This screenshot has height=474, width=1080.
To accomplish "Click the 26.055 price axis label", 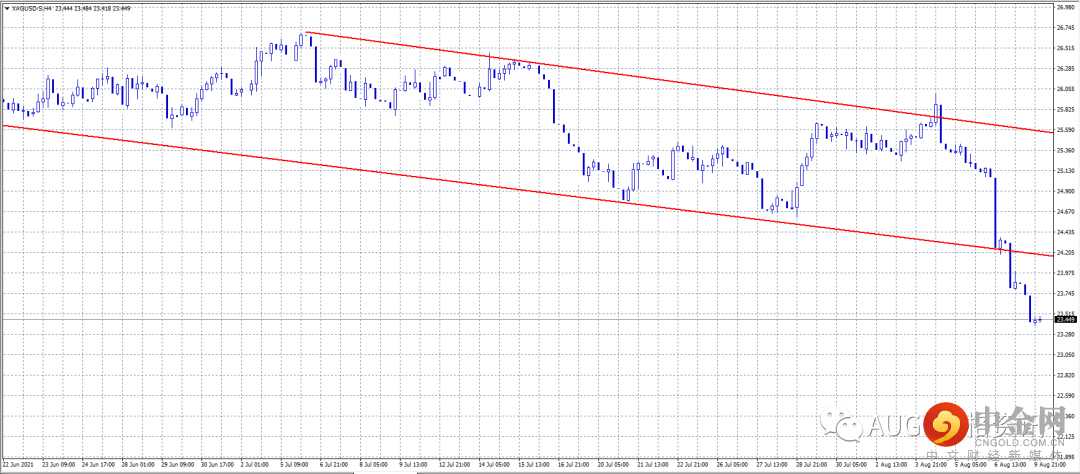I will (x=1065, y=90).
